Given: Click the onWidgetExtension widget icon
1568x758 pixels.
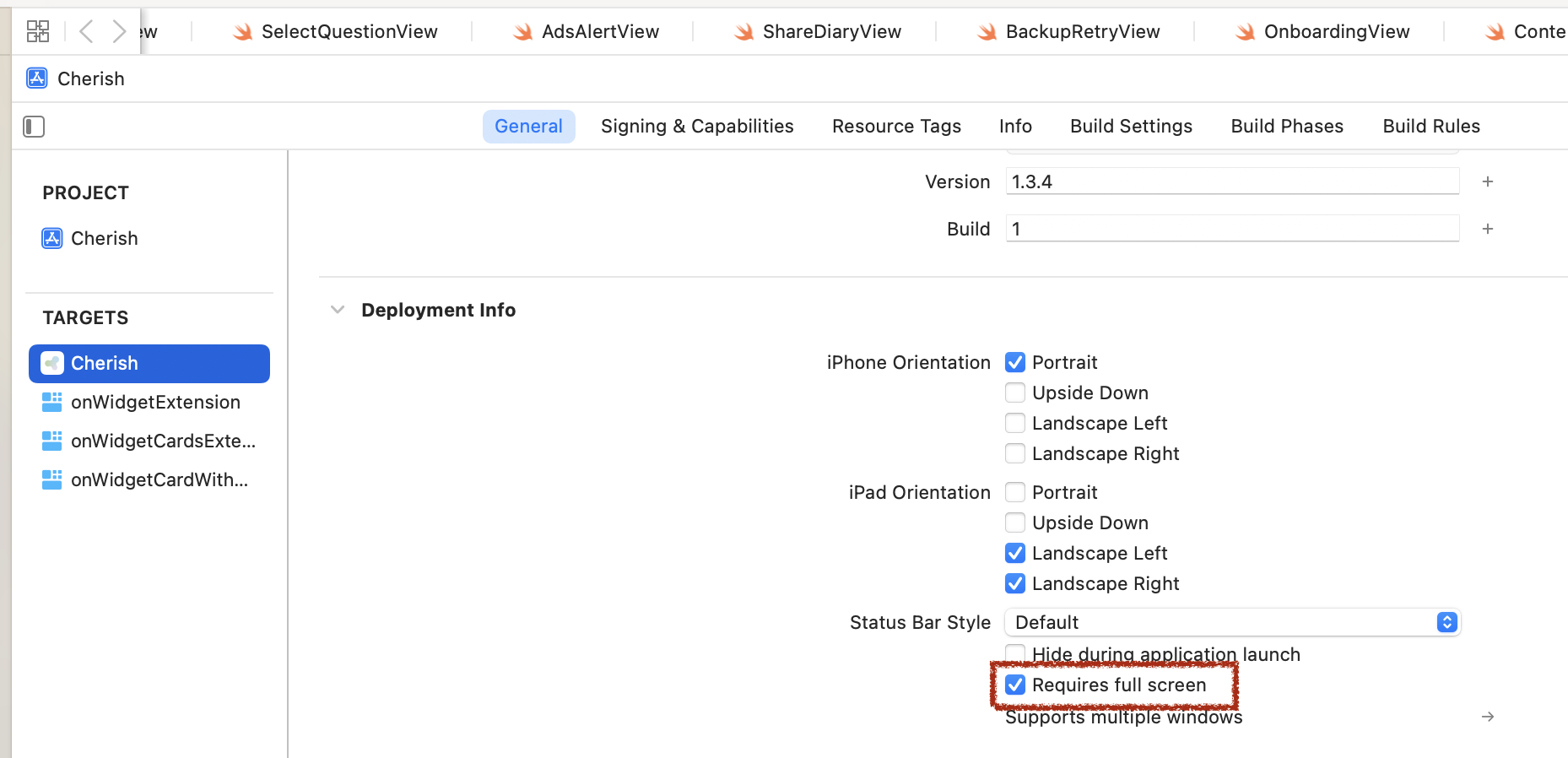Looking at the screenshot, I should [52, 402].
